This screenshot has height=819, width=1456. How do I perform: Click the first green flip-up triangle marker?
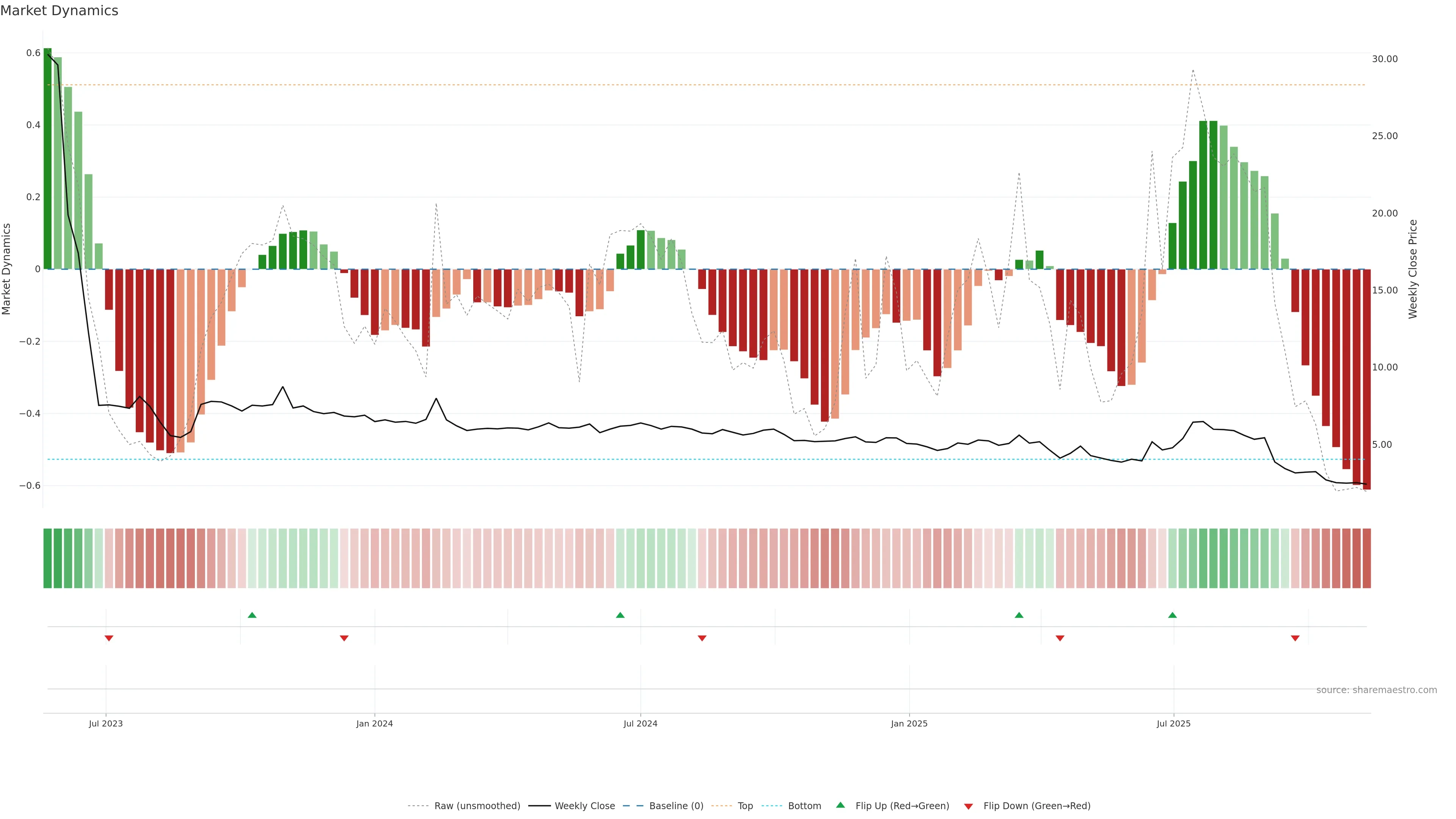tap(252, 615)
